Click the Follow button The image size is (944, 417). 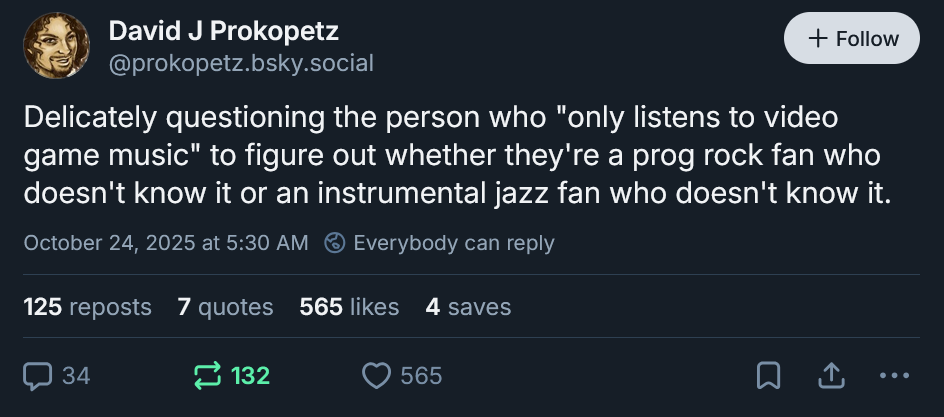click(852, 39)
